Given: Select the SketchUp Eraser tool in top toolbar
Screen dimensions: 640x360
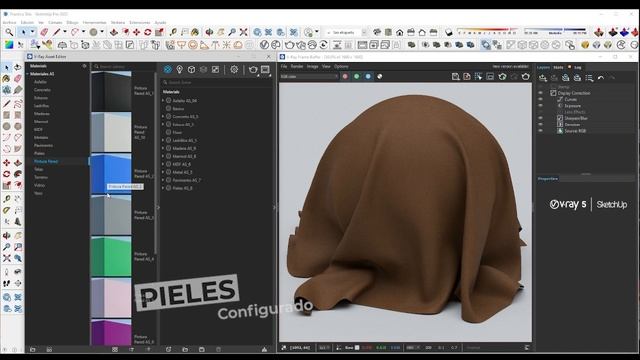Looking at the screenshot, I should [x=44, y=32].
